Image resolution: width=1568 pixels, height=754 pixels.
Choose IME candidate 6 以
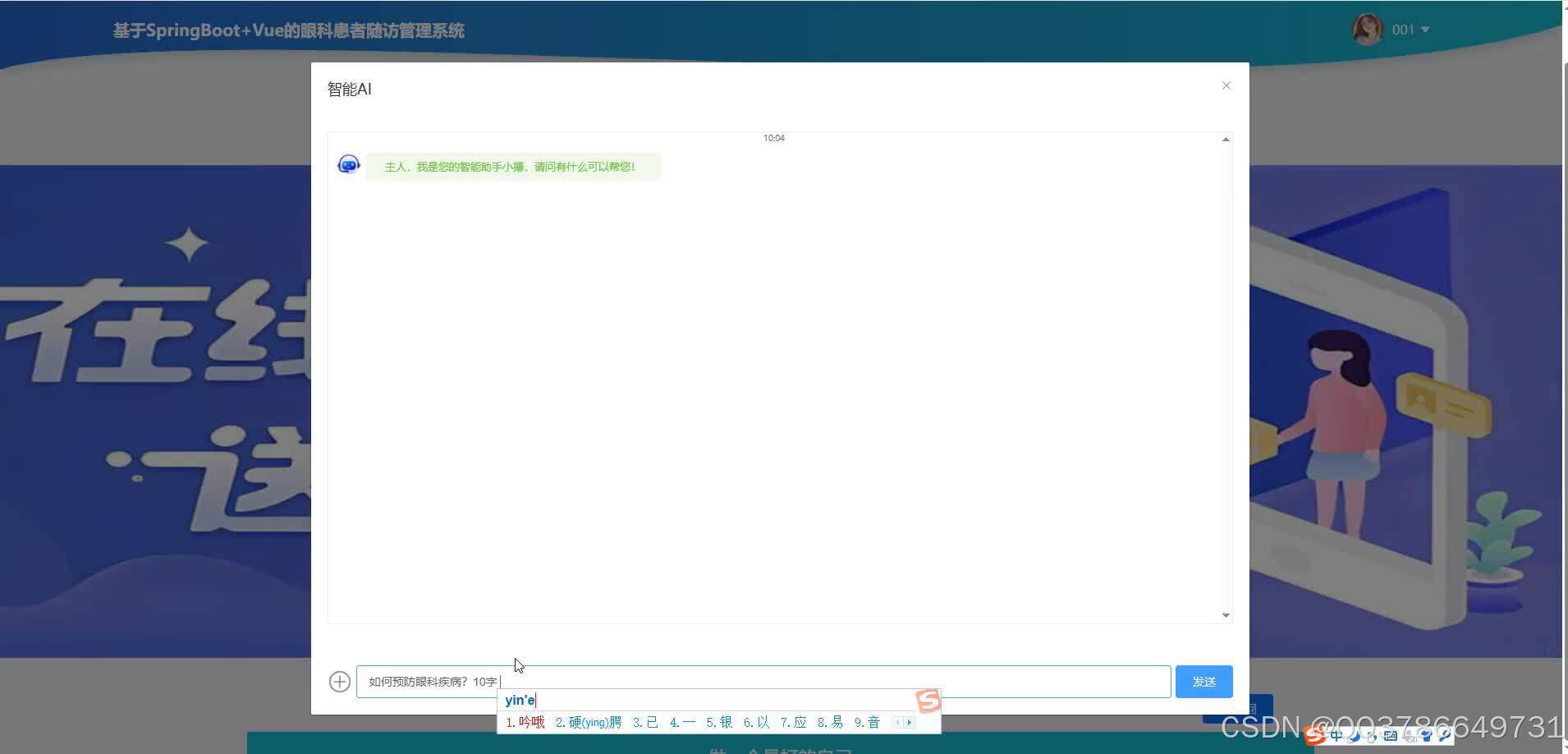(757, 723)
